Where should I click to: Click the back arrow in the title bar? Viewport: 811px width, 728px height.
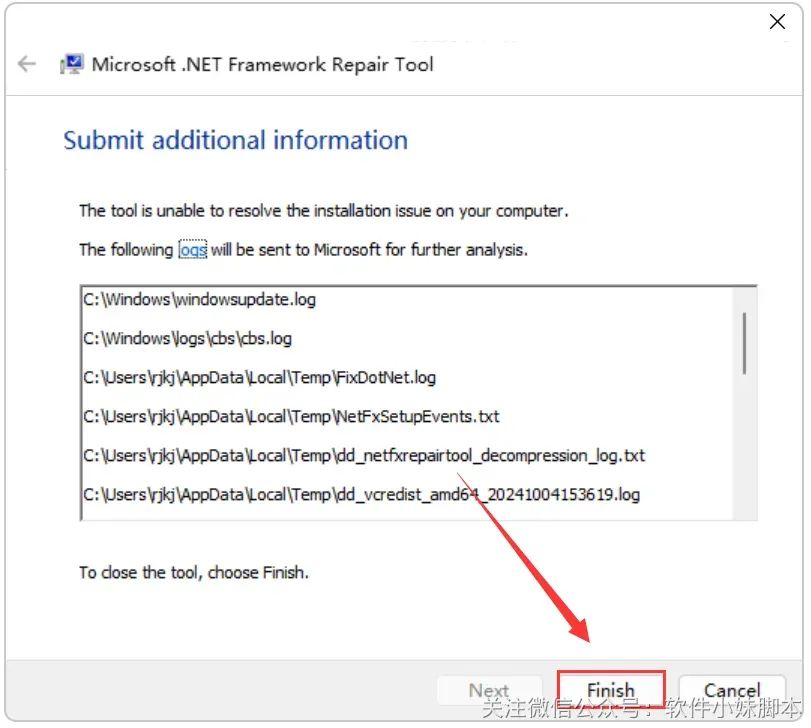(27, 64)
